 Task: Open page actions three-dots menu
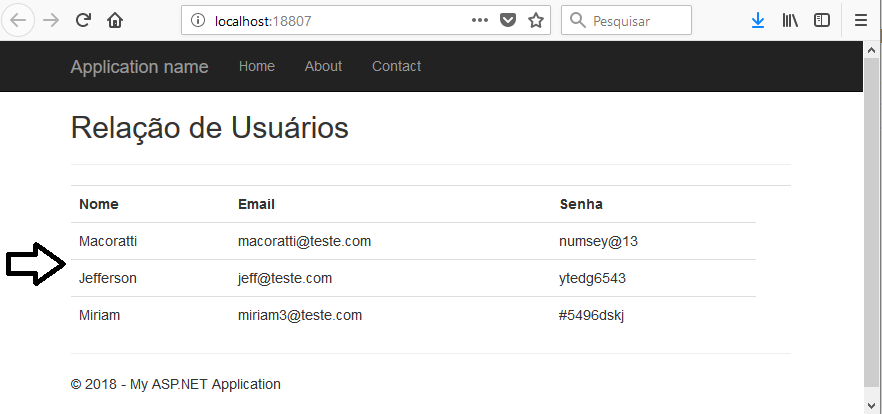point(479,21)
